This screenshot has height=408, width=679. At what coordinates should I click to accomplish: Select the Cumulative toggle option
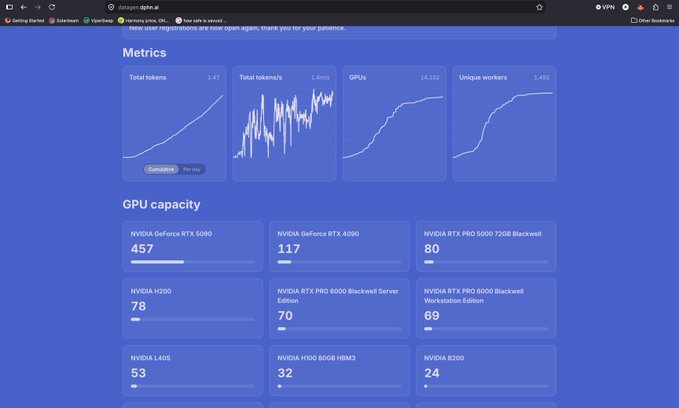tap(161, 169)
